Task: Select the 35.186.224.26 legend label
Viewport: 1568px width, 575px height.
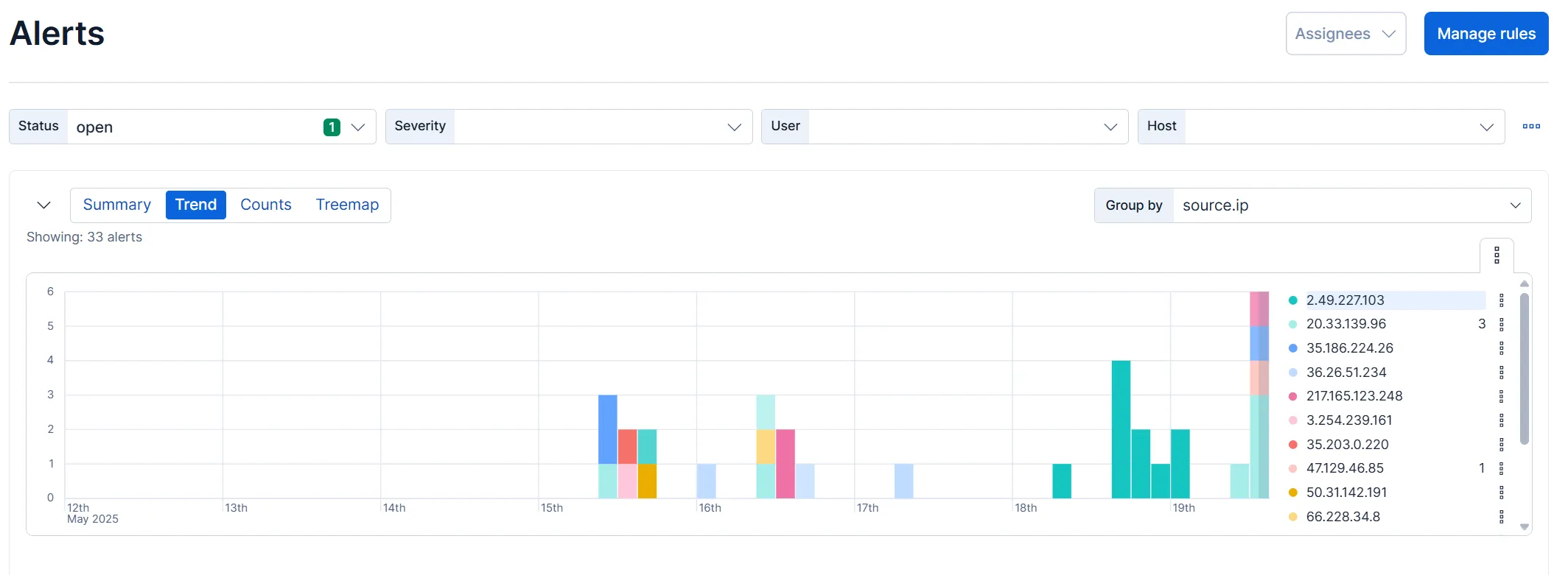Action: (x=1350, y=348)
